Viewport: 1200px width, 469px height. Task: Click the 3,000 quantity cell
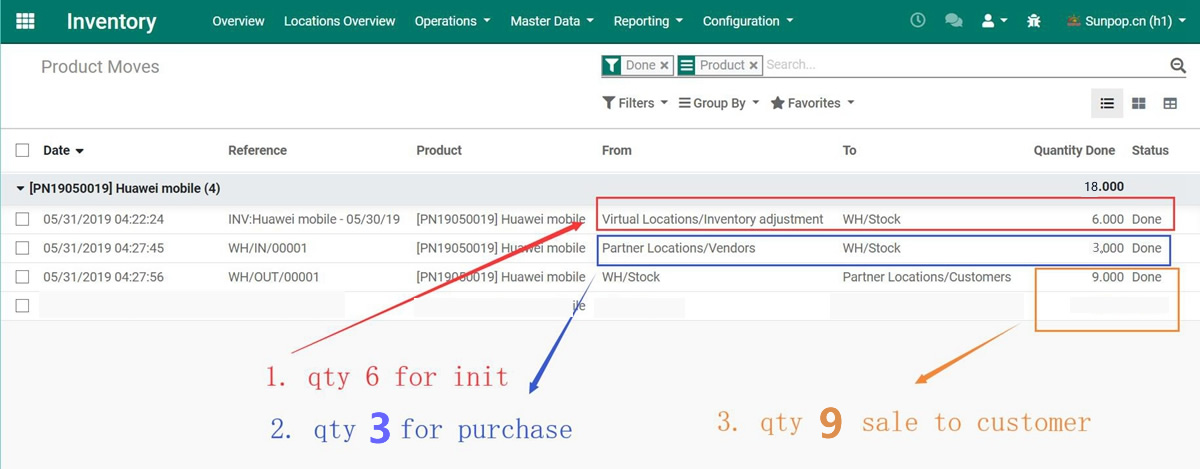tap(1107, 248)
